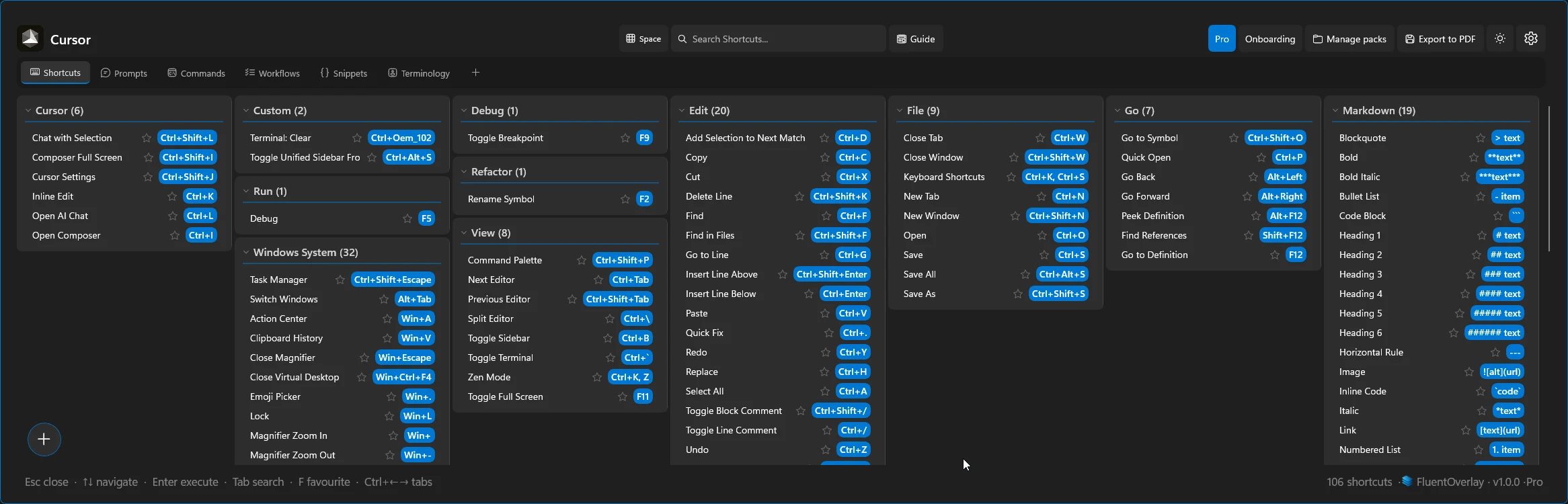Add a new tab with plus icon
The height and width of the screenshot is (504, 1568).
(x=475, y=73)
